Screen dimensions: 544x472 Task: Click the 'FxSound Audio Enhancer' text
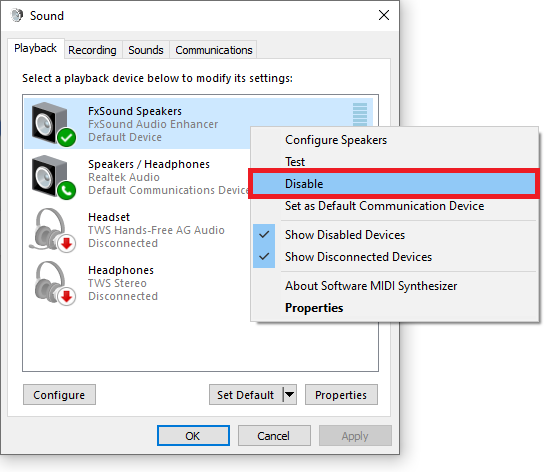click(153, 124)
